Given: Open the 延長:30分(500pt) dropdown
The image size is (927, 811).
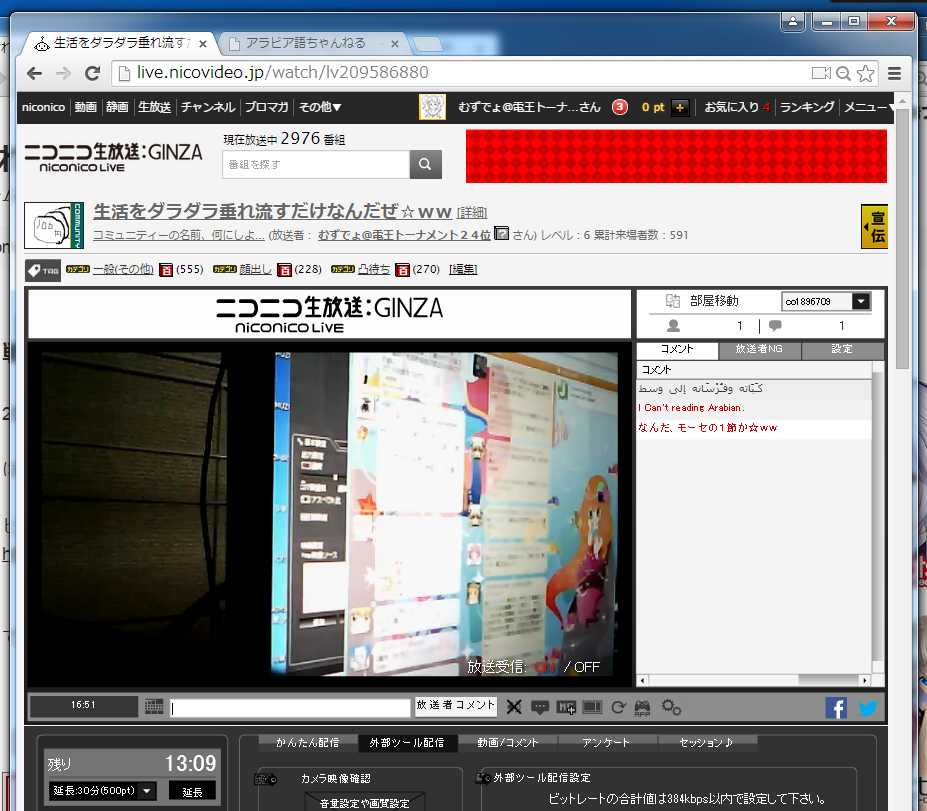Looking at the screenshot, I should (x=103, y=790).
